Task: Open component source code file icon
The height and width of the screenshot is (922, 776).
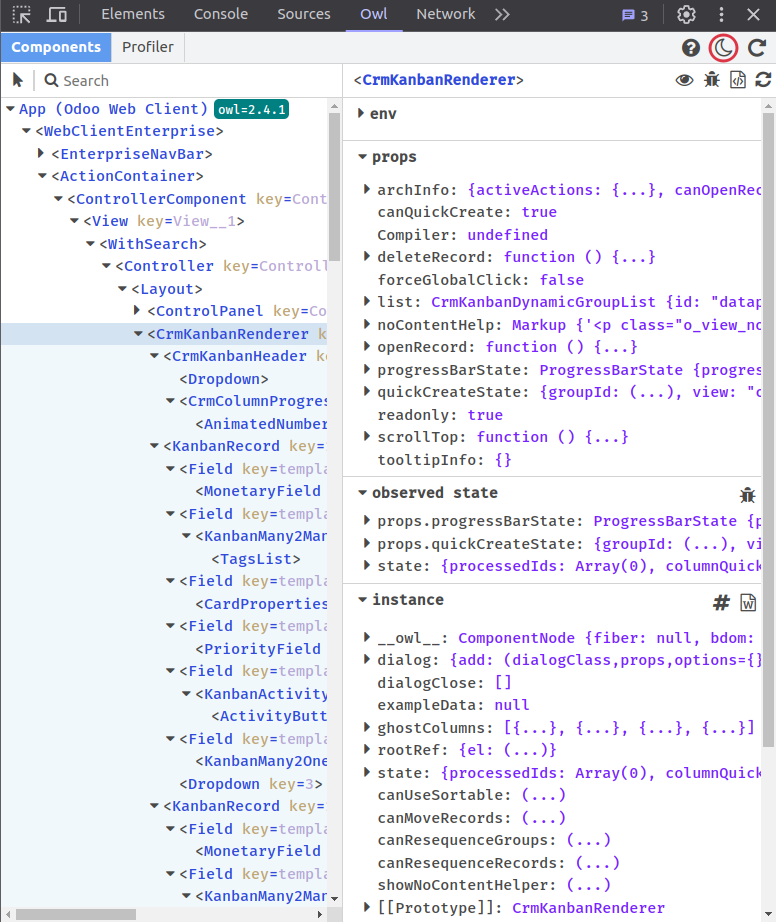Action: (738, 80)
